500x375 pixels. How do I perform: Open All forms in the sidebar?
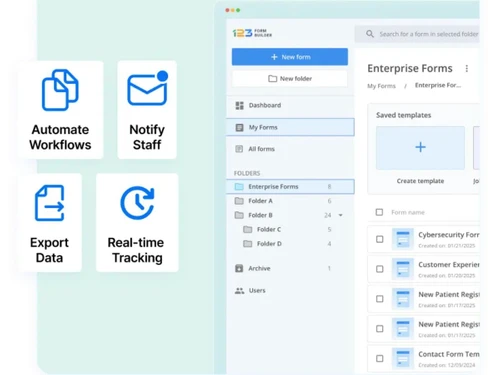click(290, 149)
